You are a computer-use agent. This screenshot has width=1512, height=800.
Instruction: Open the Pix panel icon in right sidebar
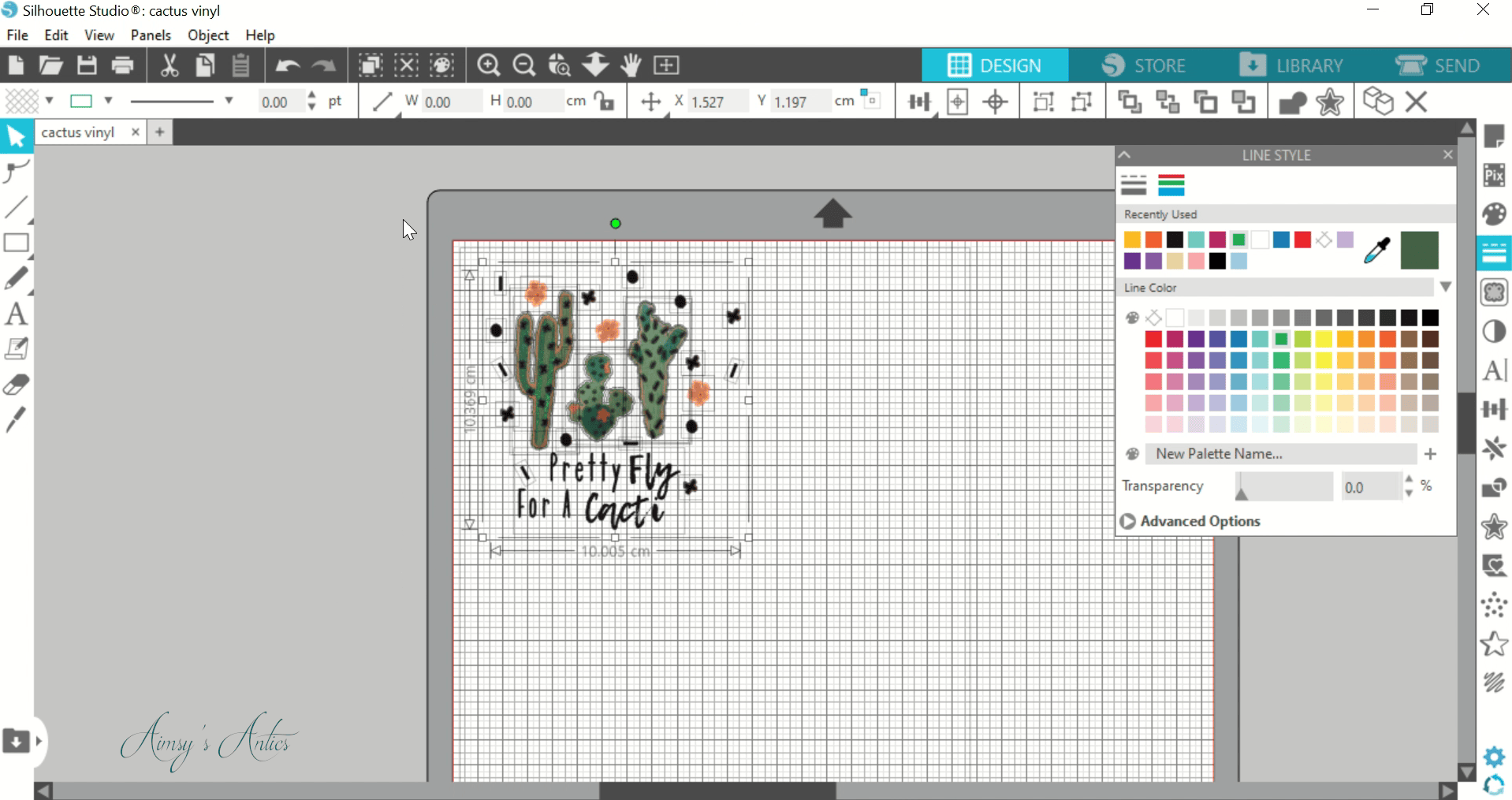coord(1494,175)
